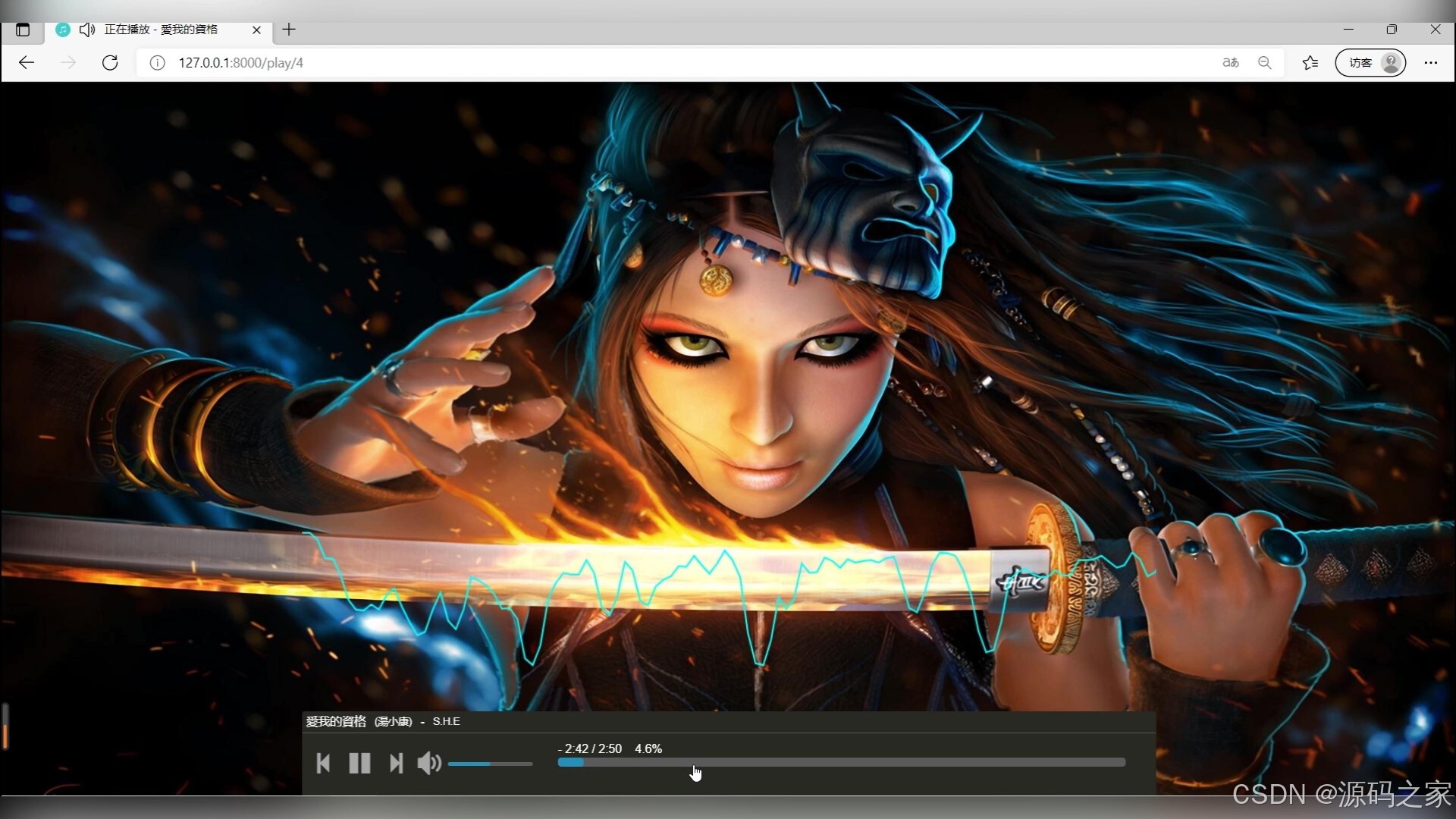
Task: Click the browser back arrow
Action: point(27,63)
